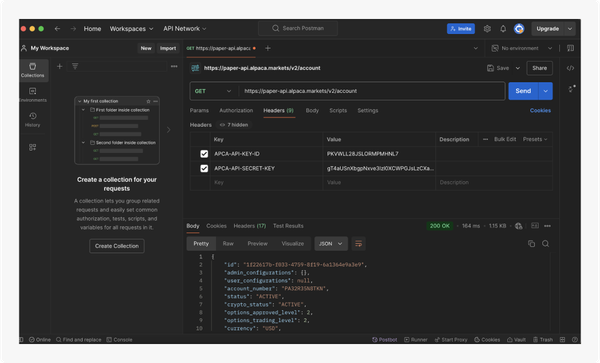This screenshot has height=363, width=600.
Task: Click the HTTP request type icon beside the request title
Action: 195,68
